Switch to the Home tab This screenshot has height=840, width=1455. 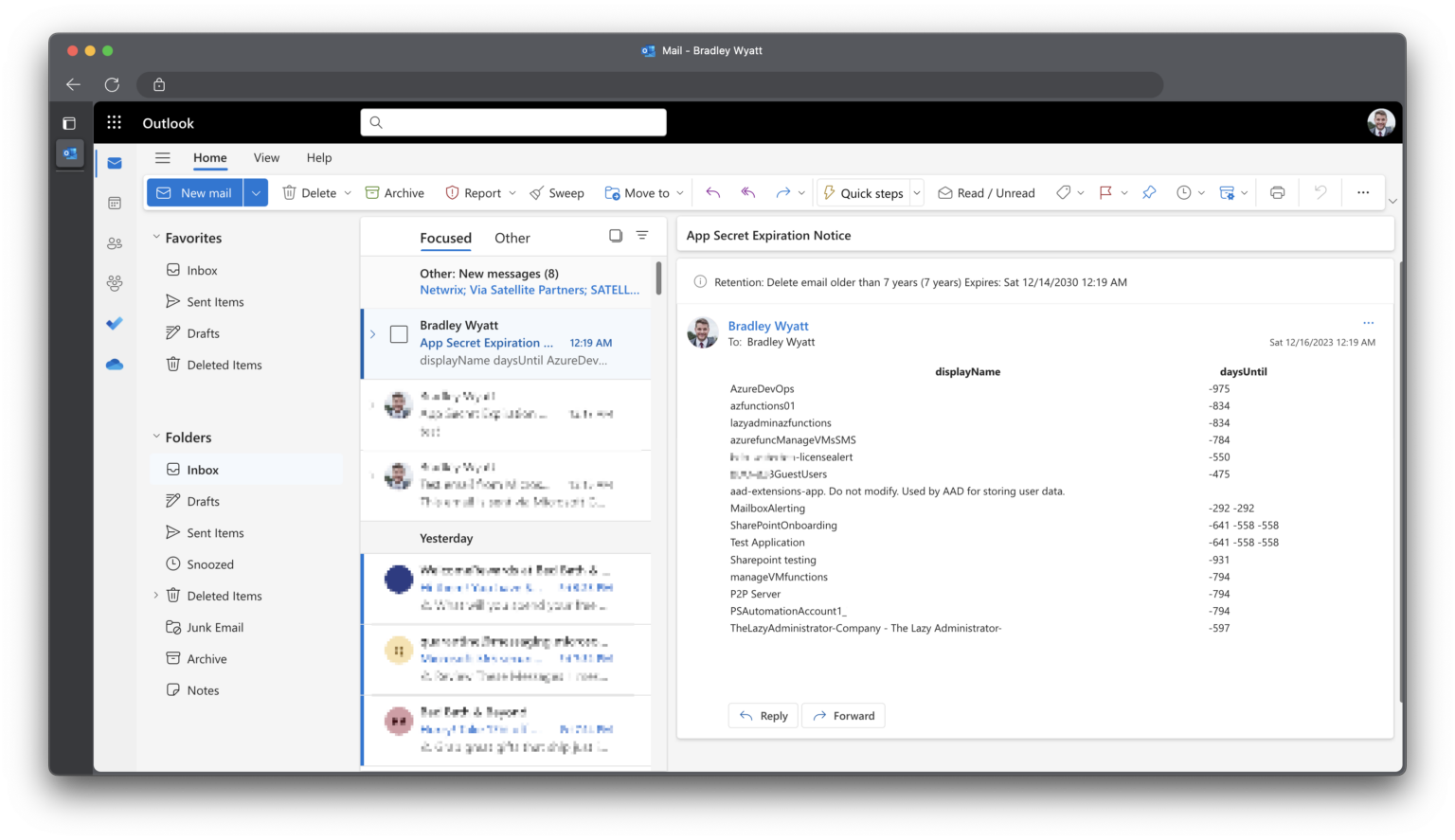pos(210,158)
